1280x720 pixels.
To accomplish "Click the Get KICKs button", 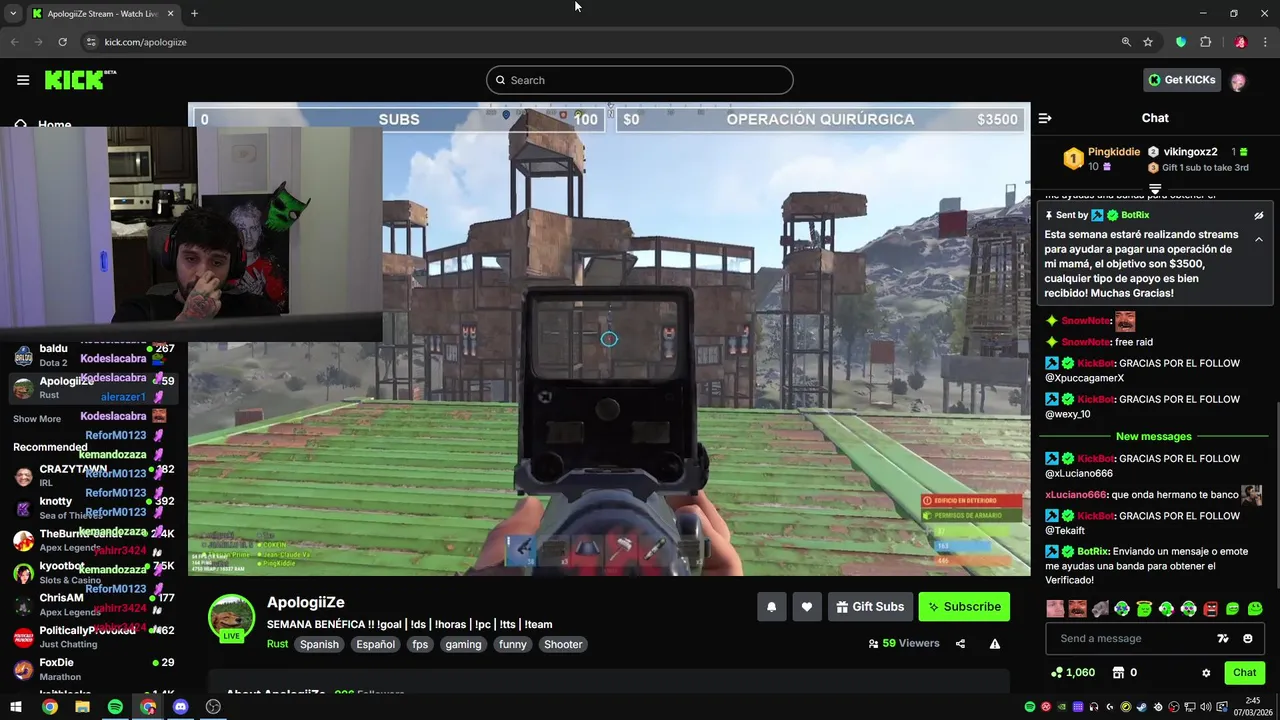I will (x=1182, y=80).
